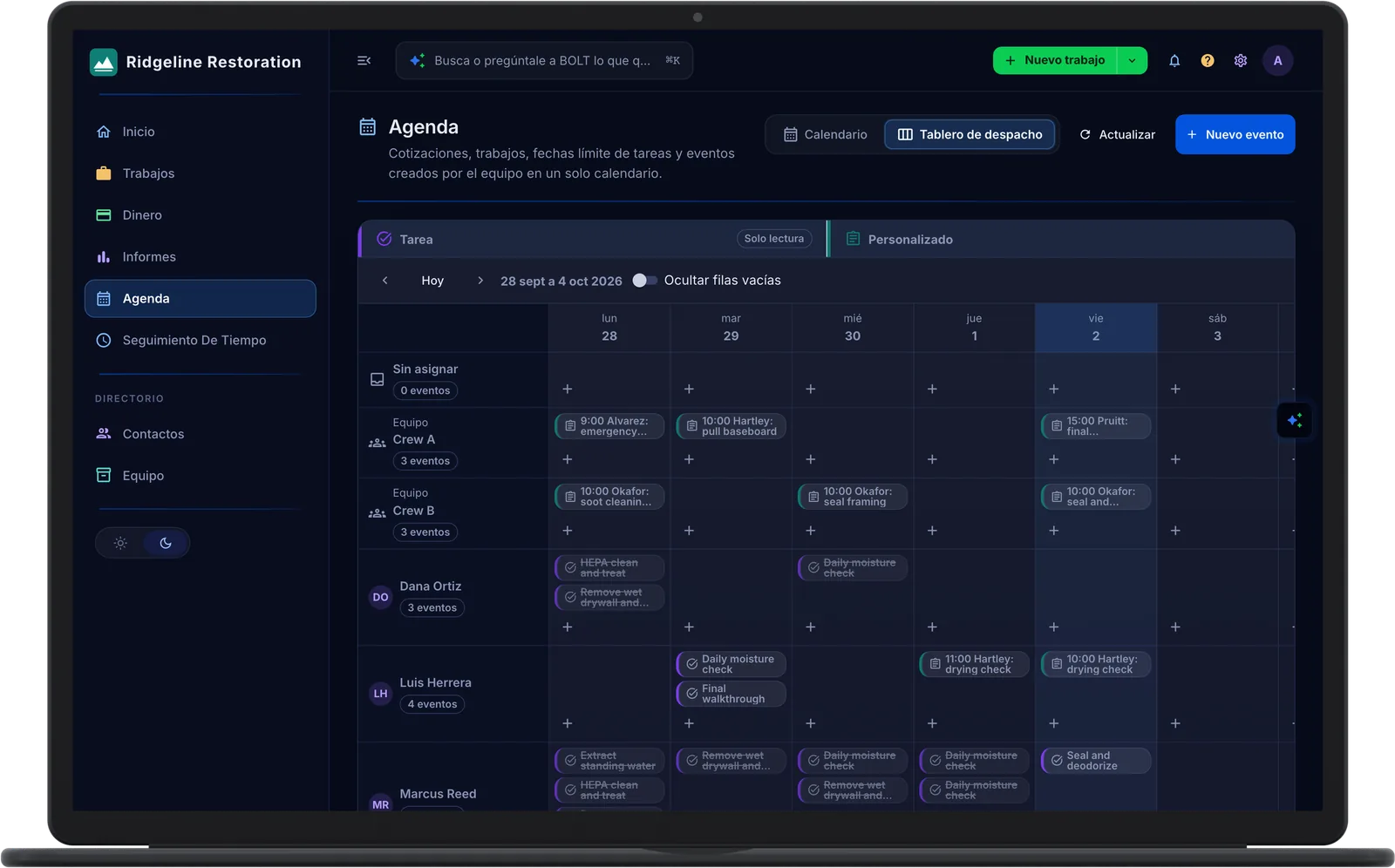Select the Tablero de despacho view
Viewport: 1395px width, 868px height.
click(x=970, y=134)
